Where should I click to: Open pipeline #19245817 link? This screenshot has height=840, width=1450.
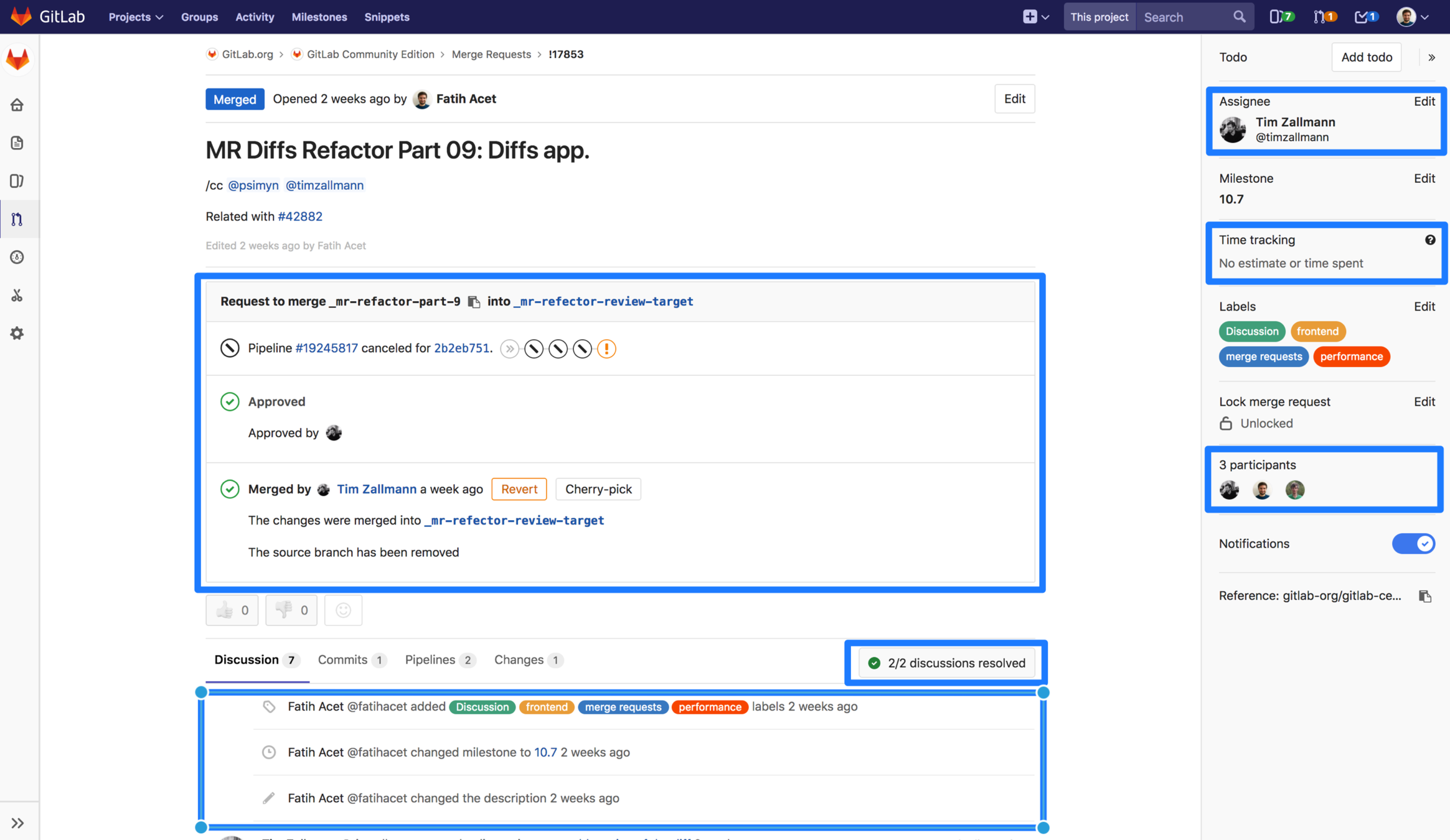326,348
